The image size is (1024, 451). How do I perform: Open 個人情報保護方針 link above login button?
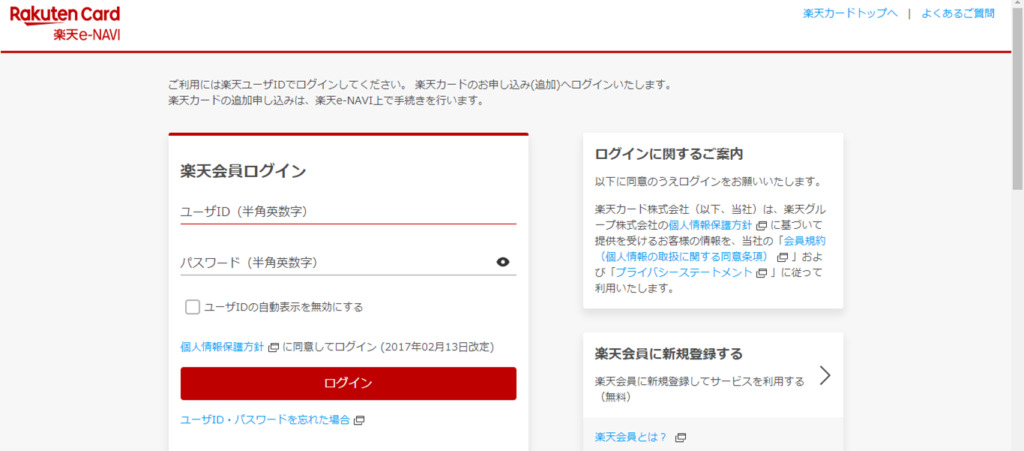coord(222,347)
